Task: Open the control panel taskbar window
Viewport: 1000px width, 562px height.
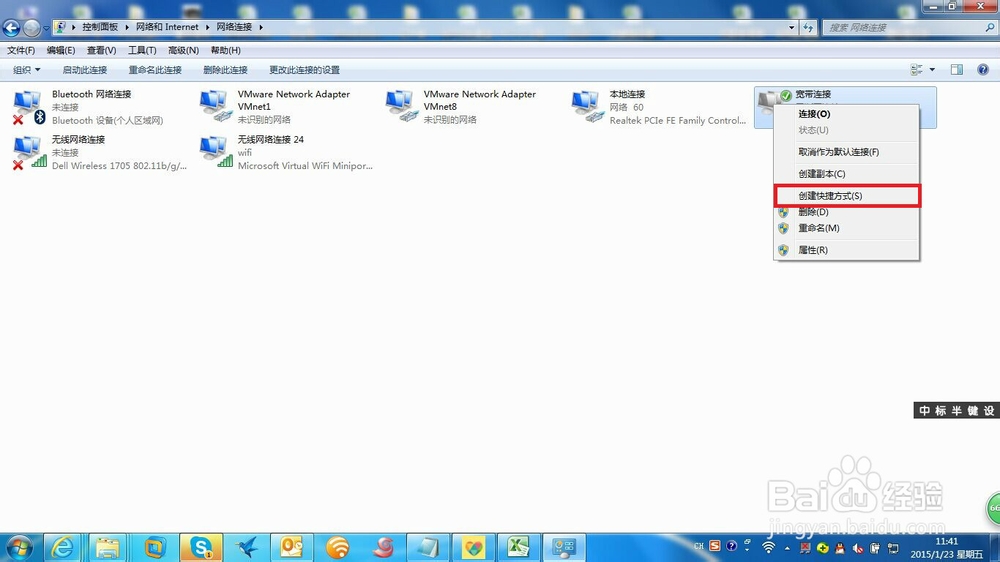Action: [564, 547]
